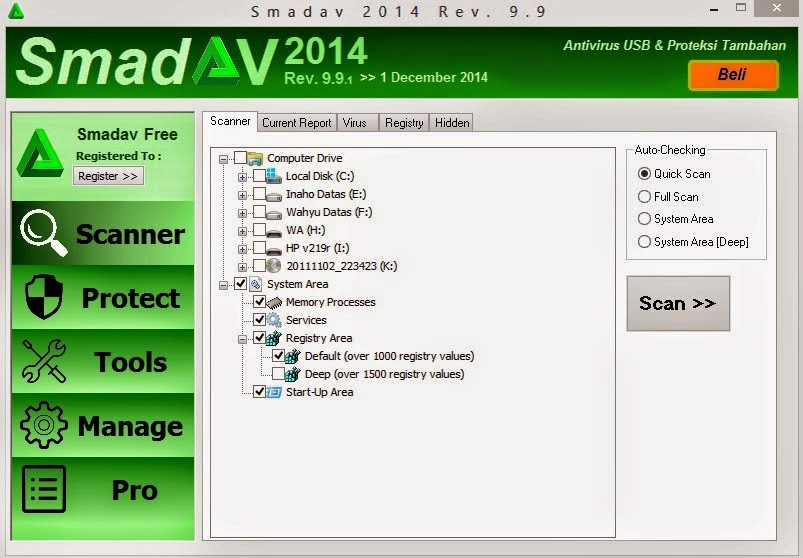Click the WA (H:) removable drive icon
Screen dimensions: 803x558
(274, 232)
